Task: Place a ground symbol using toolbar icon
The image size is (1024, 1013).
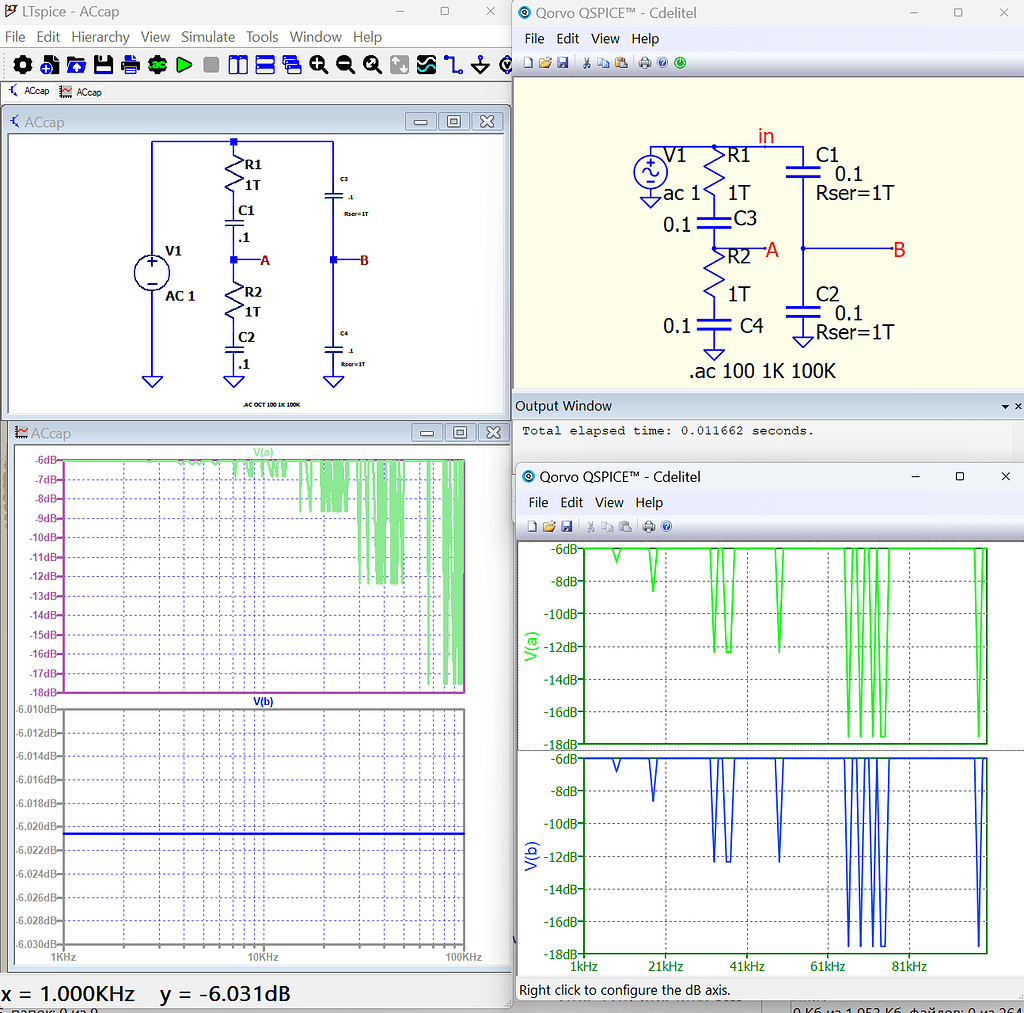Action: pyautogui.click(x=480, y=65)
